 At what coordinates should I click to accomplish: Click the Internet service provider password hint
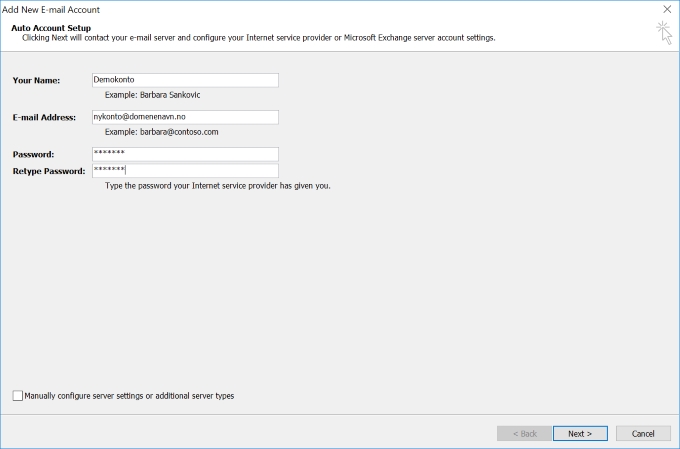click(218, 186)
